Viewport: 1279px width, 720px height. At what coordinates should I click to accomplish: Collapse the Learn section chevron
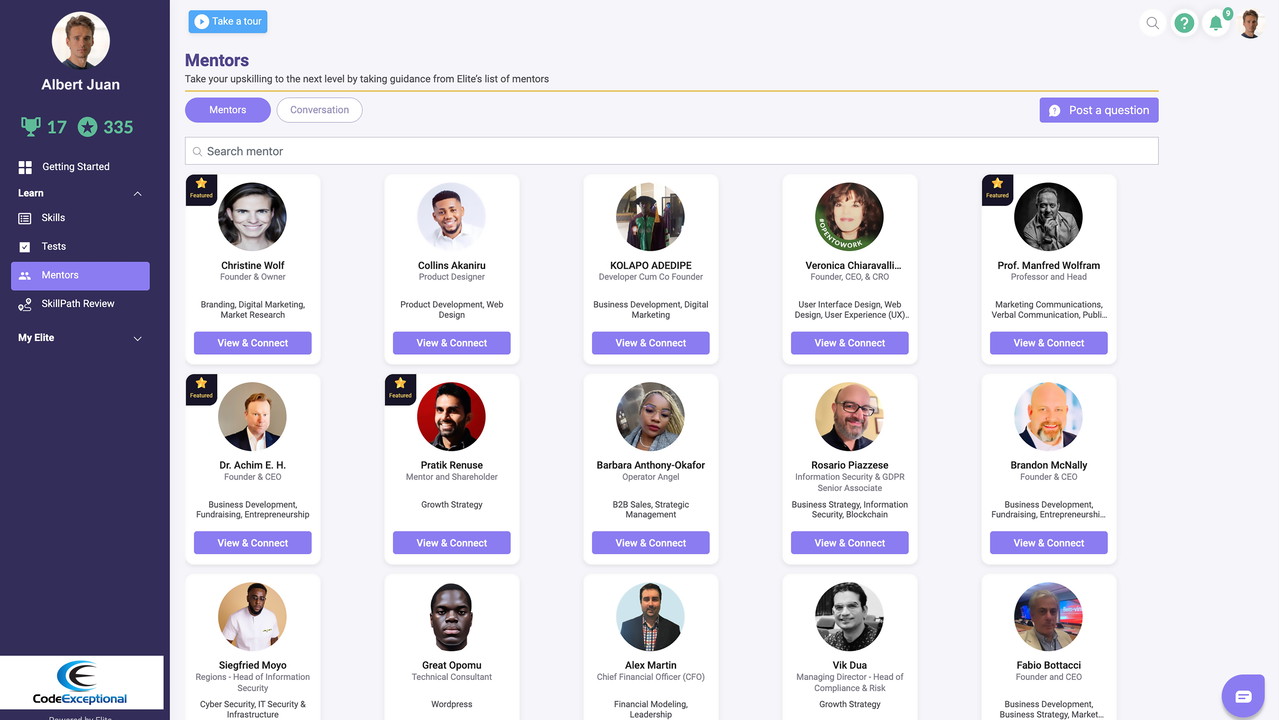pos(138,193)
